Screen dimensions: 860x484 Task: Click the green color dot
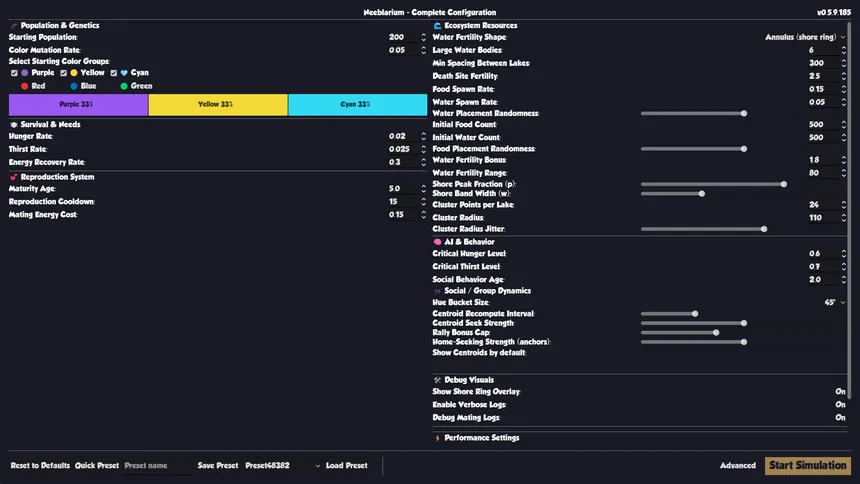coord(124,86)
